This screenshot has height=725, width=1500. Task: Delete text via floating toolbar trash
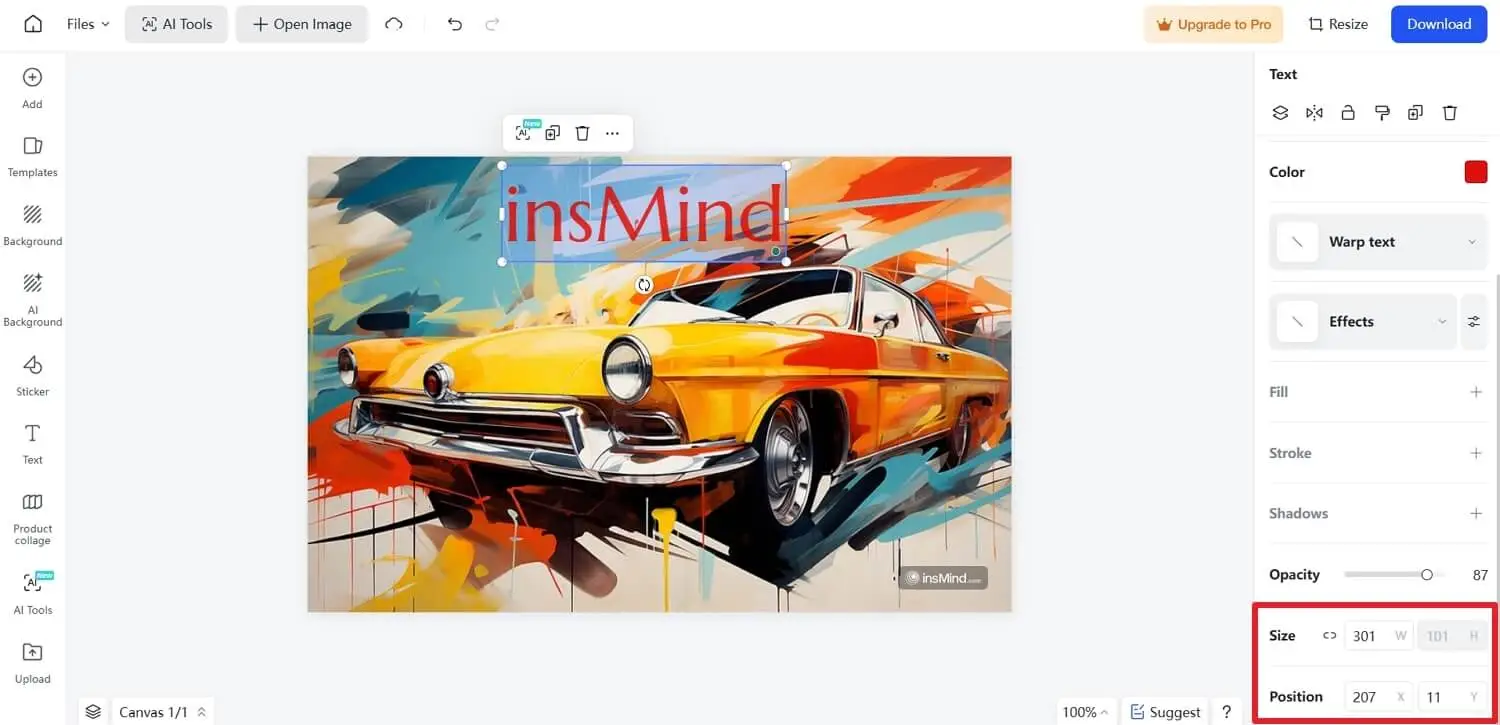tap(582, 132)
